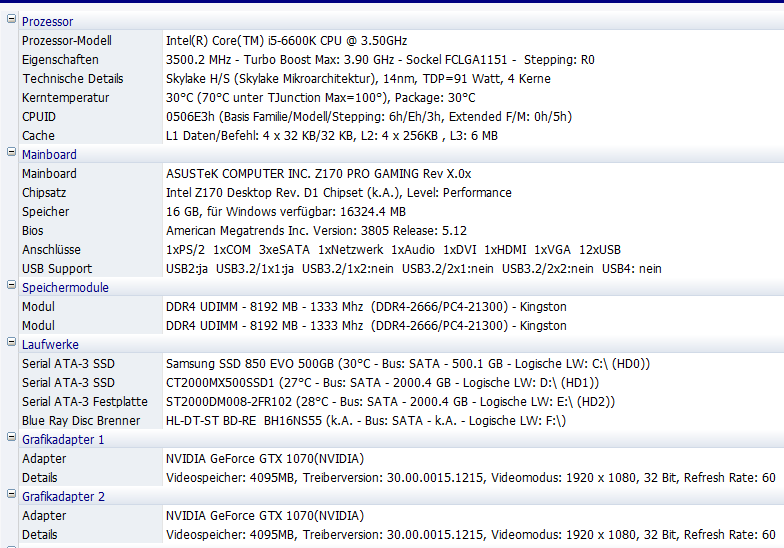Click Details label under Grafikadapter 1
Screen dimensions: 784x548
click(40, 478)
